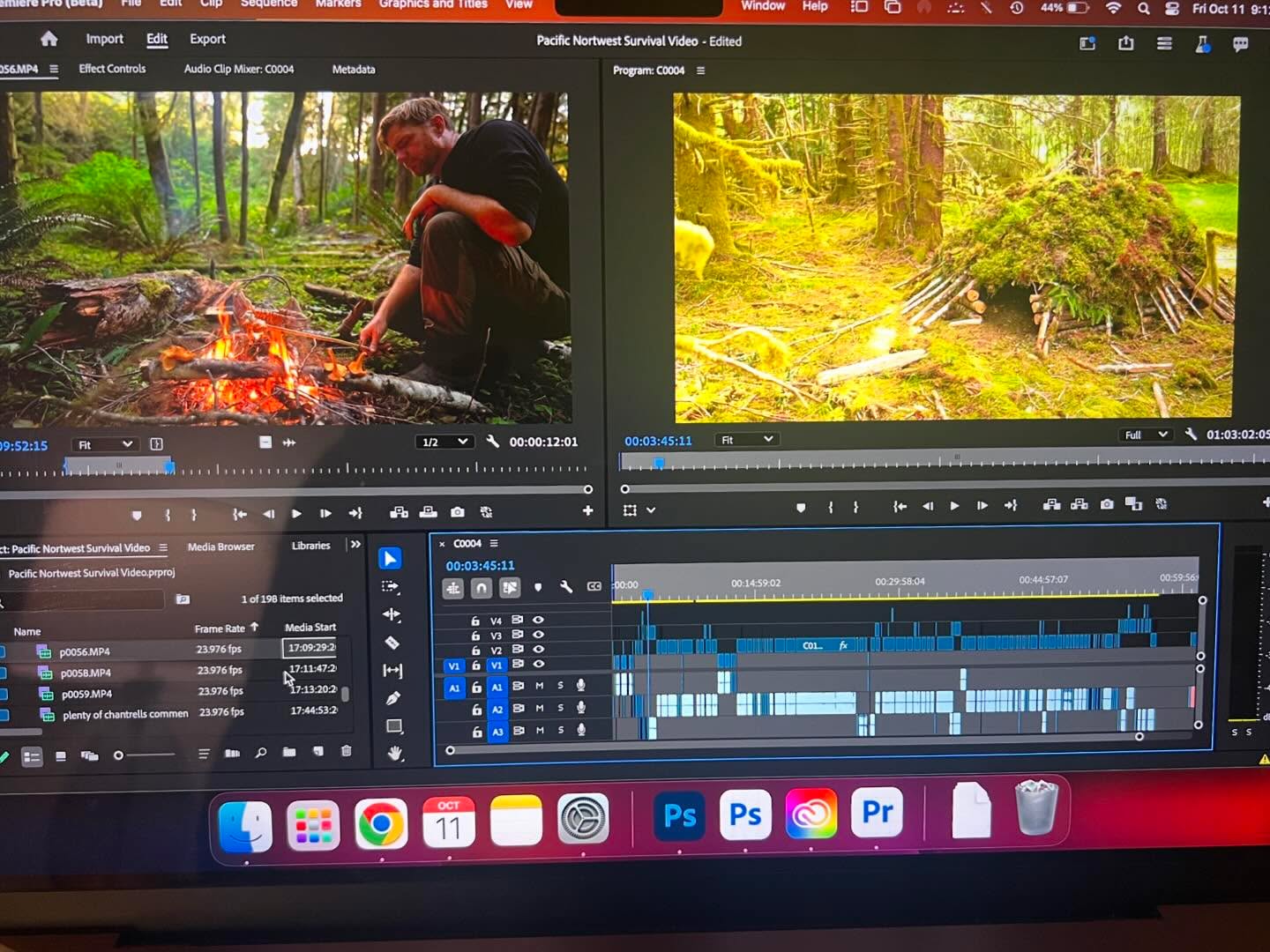
Task: Click the Import workspace button
Action: [x=104, y=39]
